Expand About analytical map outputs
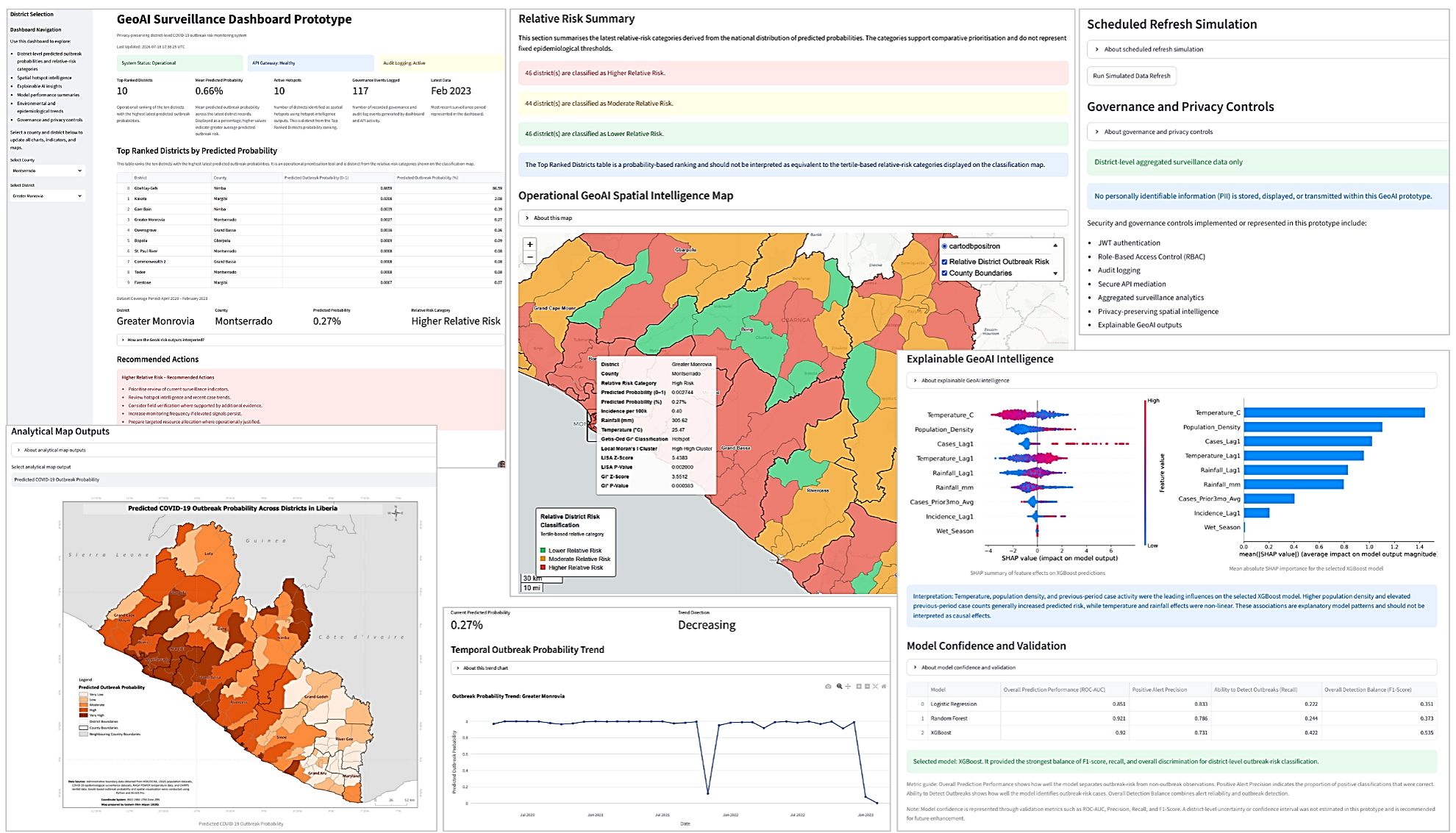The width and height of the screenshot is (1456, 833). pyautogui.click(x=222, y=450)
